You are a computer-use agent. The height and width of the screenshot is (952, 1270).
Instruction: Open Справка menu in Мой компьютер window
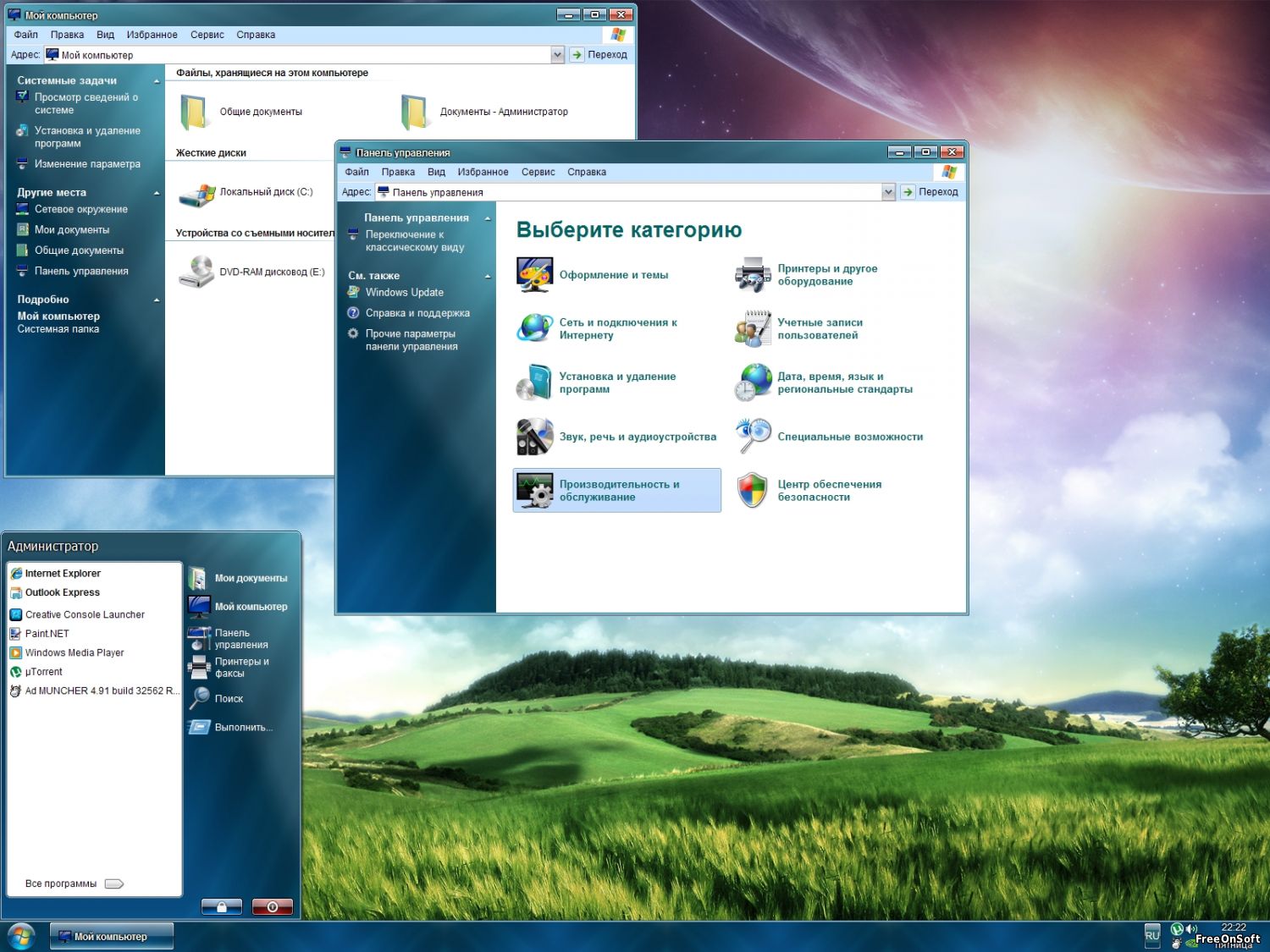pos(256,35)
